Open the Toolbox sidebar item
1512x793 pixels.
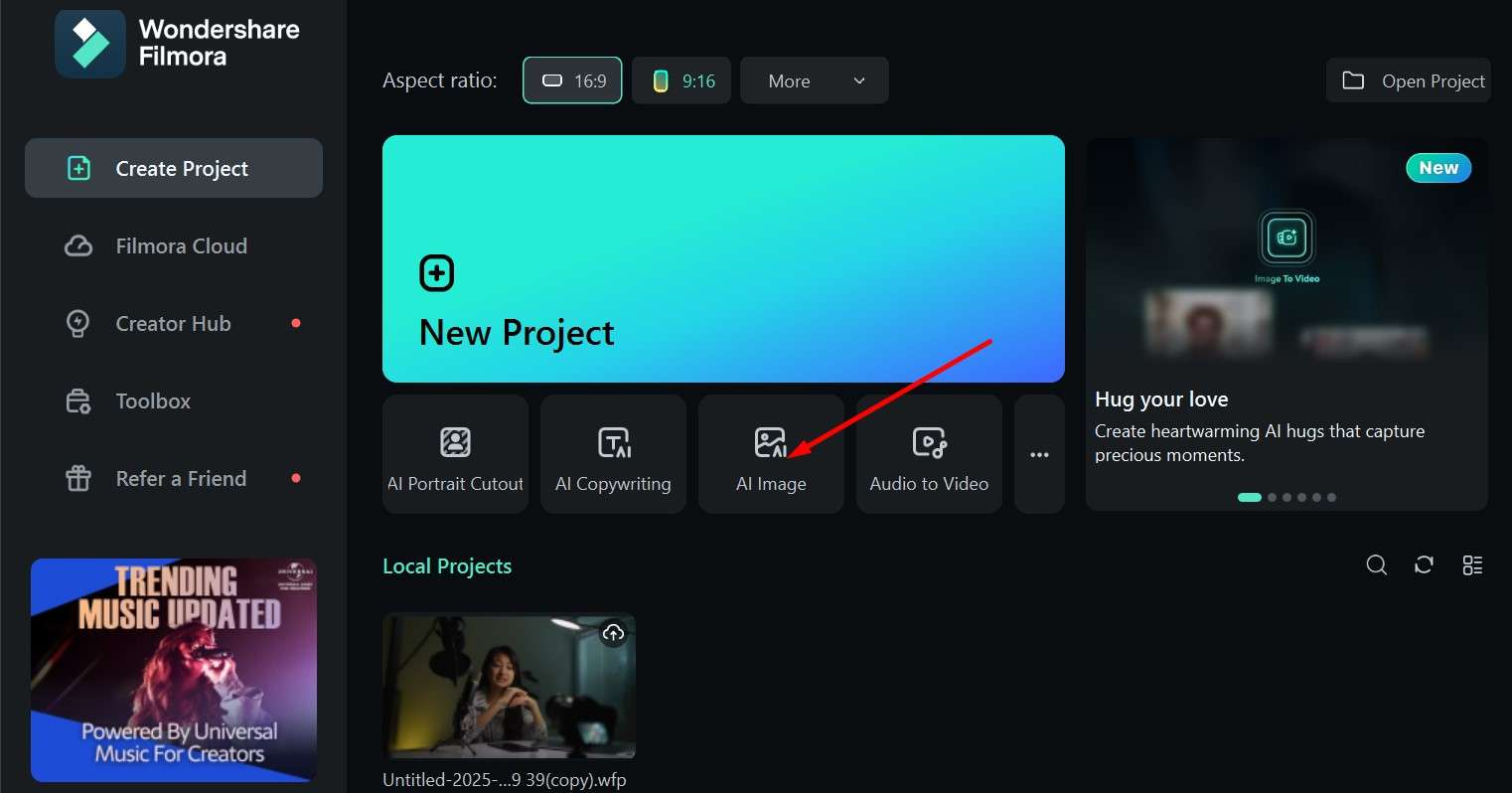[174, 400]
